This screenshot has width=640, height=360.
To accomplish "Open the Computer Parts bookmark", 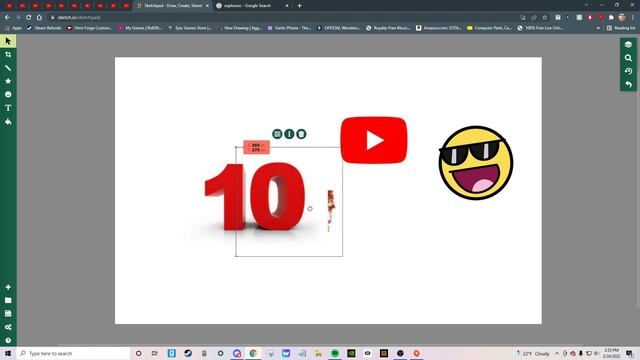I will (x=489, y=28).
